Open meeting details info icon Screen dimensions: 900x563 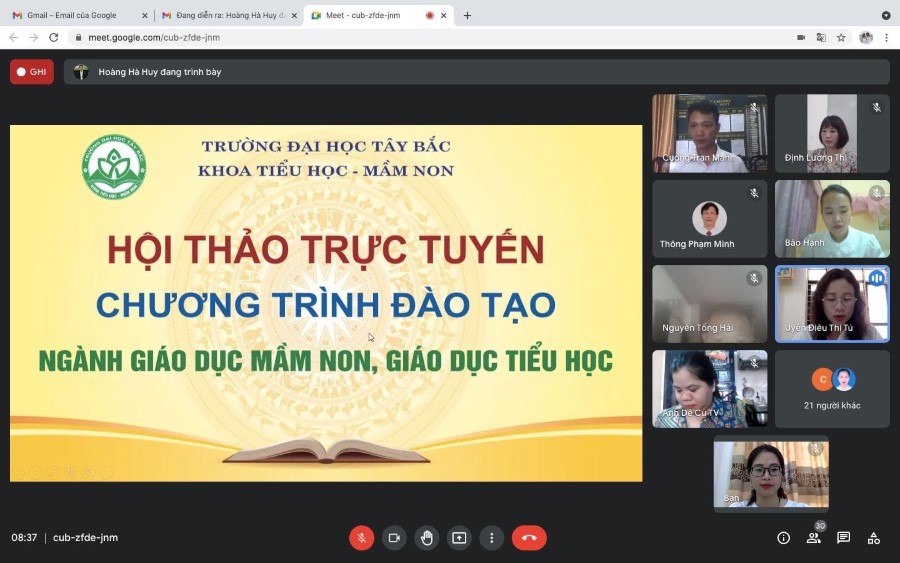point(783,538)
